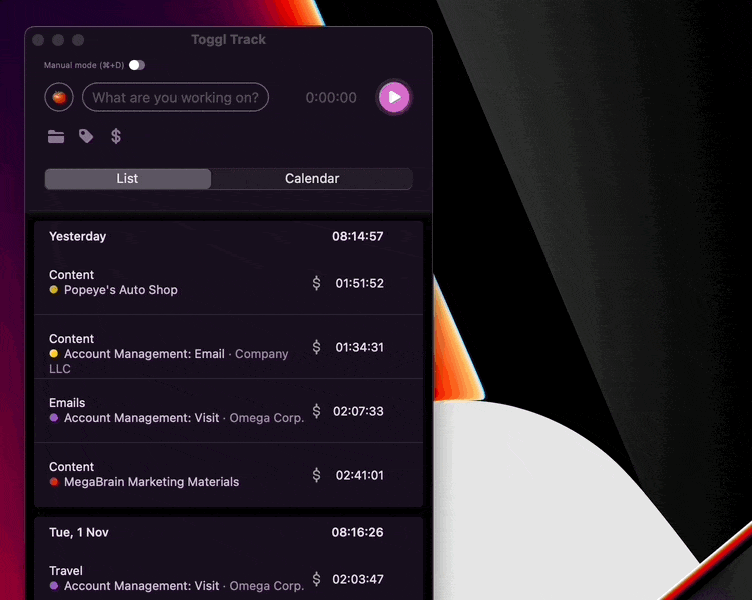
Task: Click billable icon on Company LLC Email entry
Action: 317,347
